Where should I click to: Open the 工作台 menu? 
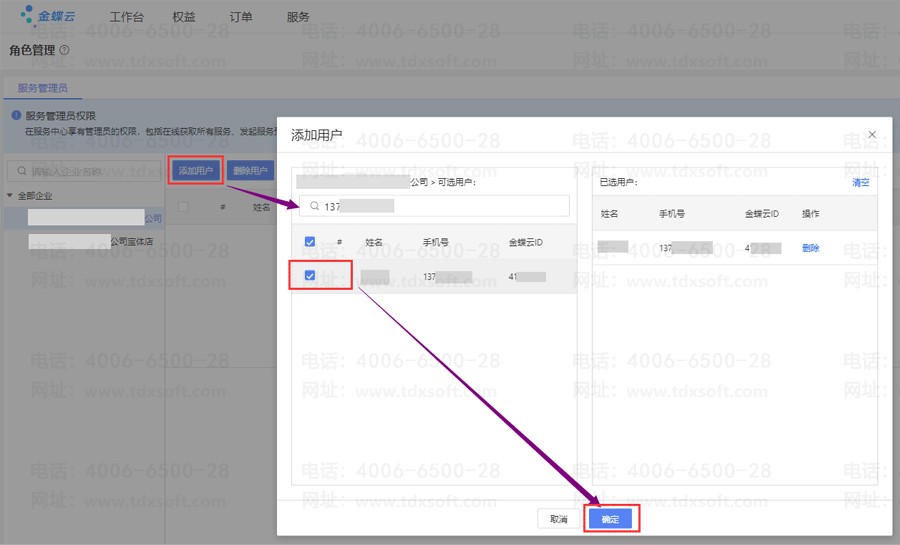click(x=127, y=17)
